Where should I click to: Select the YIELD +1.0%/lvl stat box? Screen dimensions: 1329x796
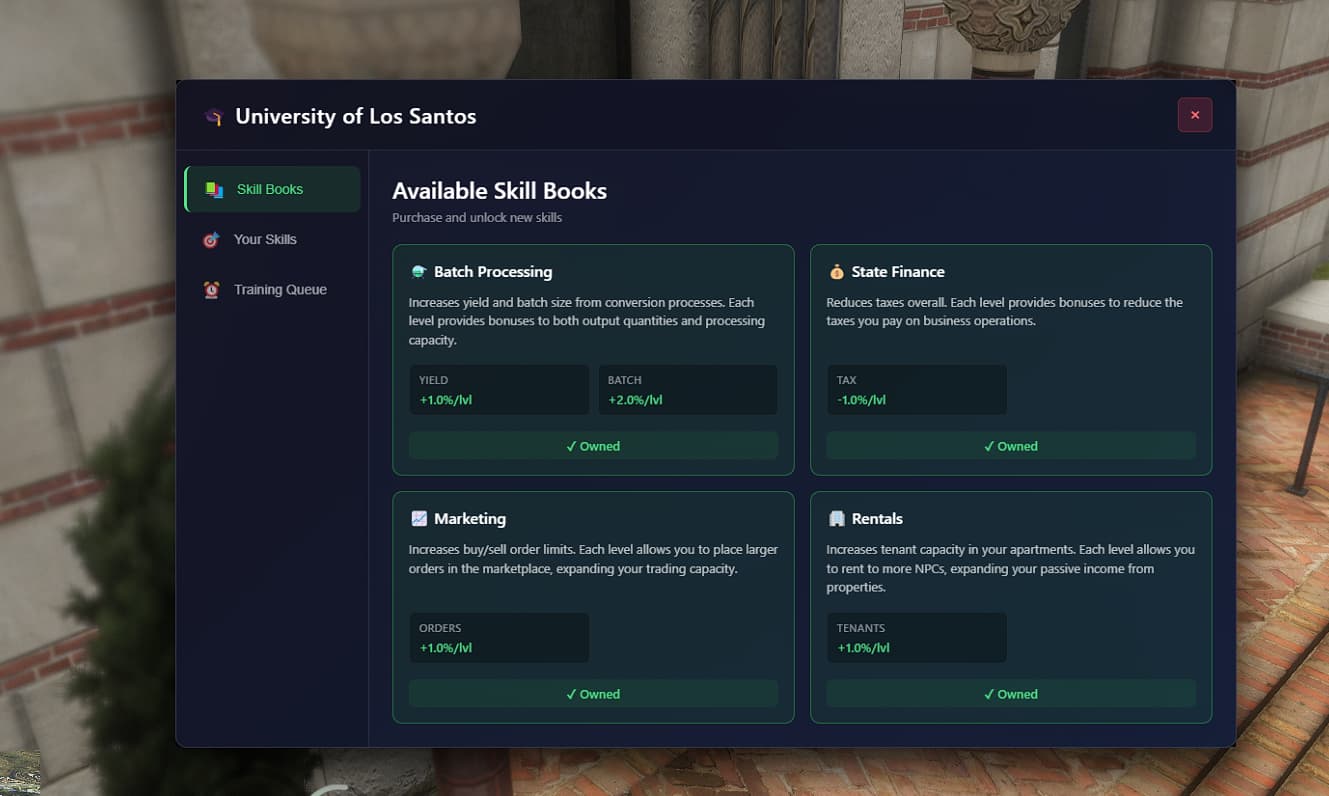click(x=498, y=390)
